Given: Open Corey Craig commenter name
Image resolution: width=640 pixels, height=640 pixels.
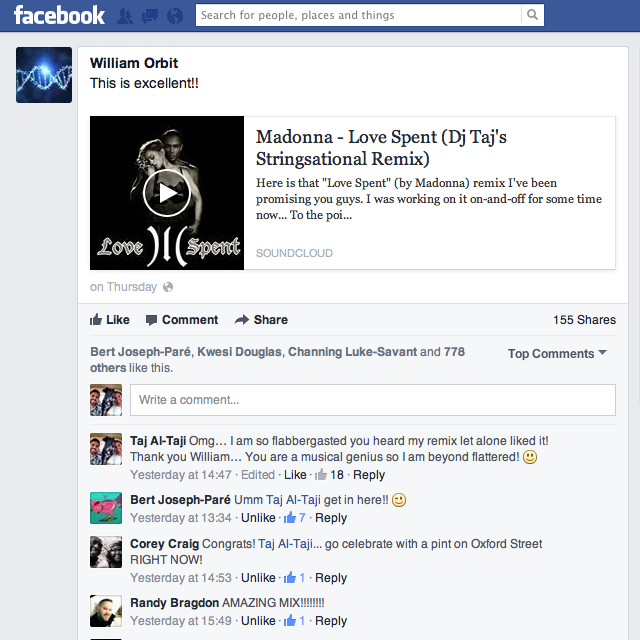Looking at the screenshot, I should point(164,544).
